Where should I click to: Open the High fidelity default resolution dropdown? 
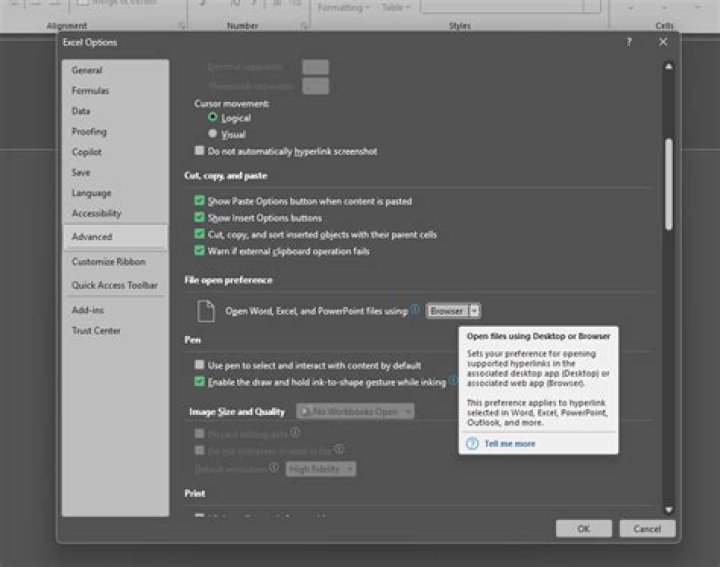pyautogui.click(x=321, y=469)
